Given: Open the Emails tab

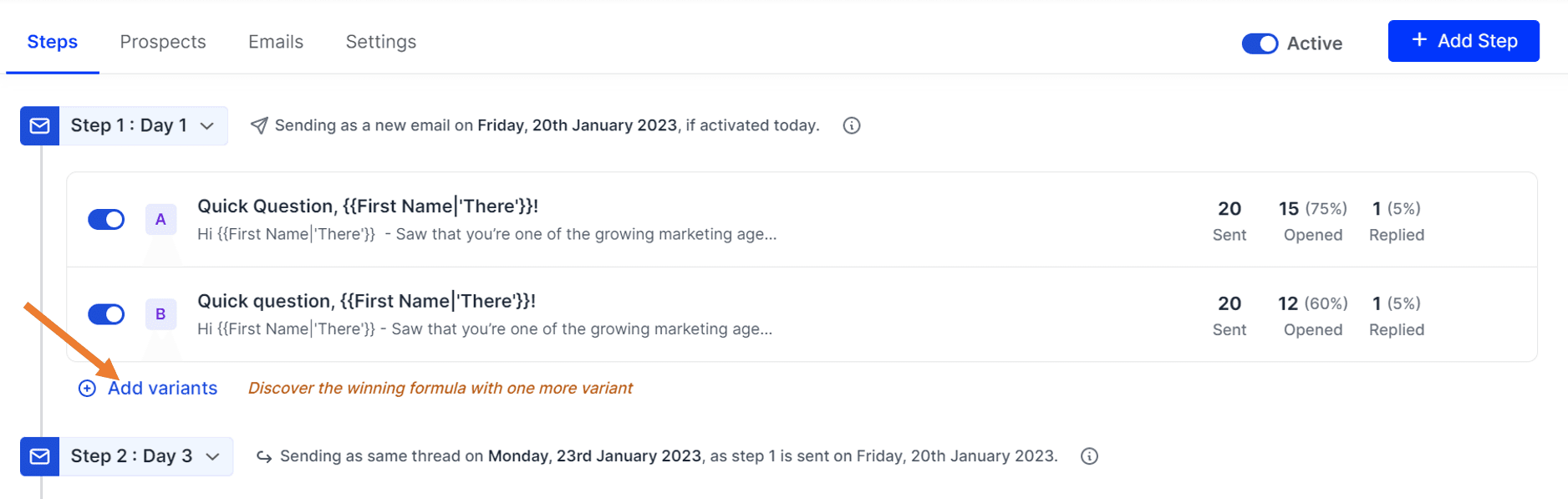Looking at the screenshot, I should coord(275,41).
